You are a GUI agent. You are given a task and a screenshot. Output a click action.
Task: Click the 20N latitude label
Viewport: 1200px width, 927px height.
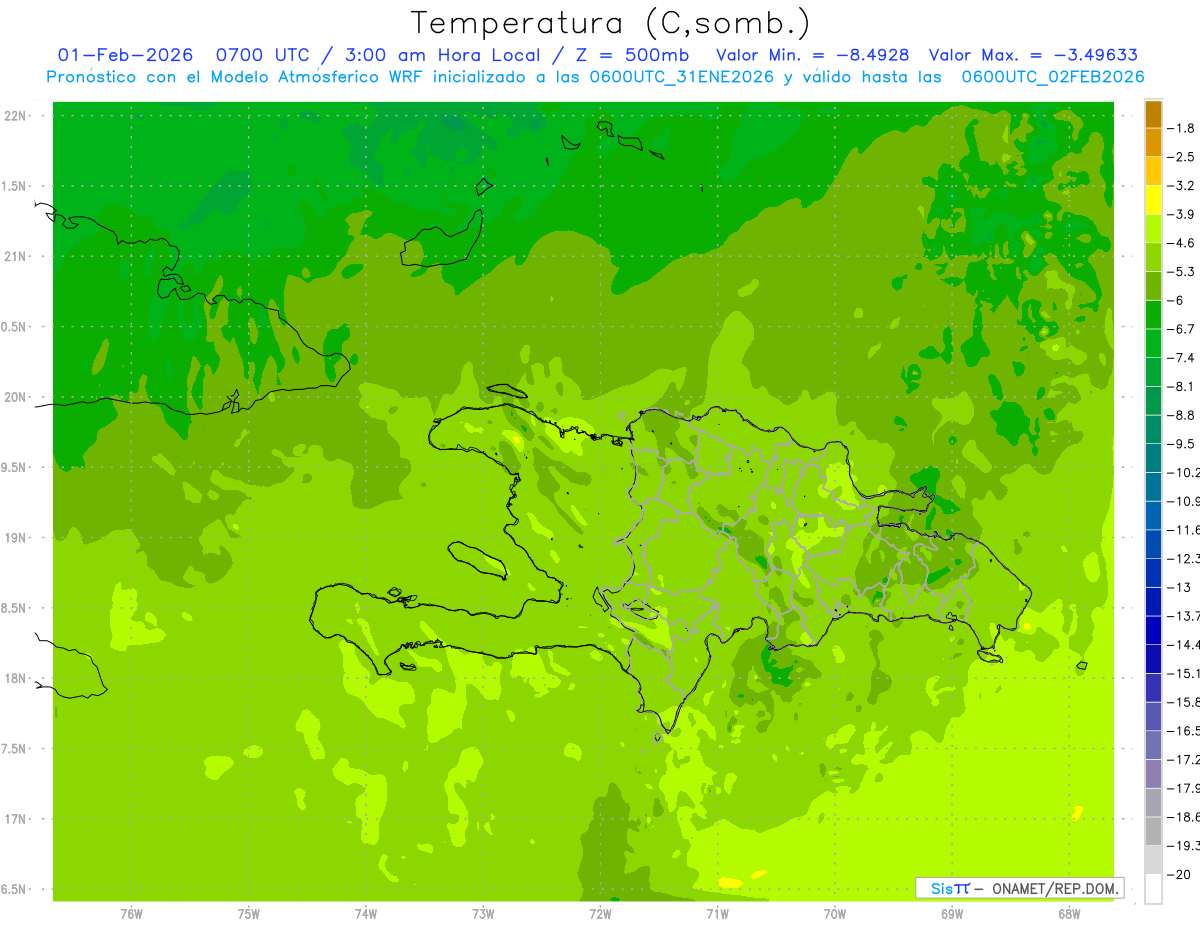(15, 397)
